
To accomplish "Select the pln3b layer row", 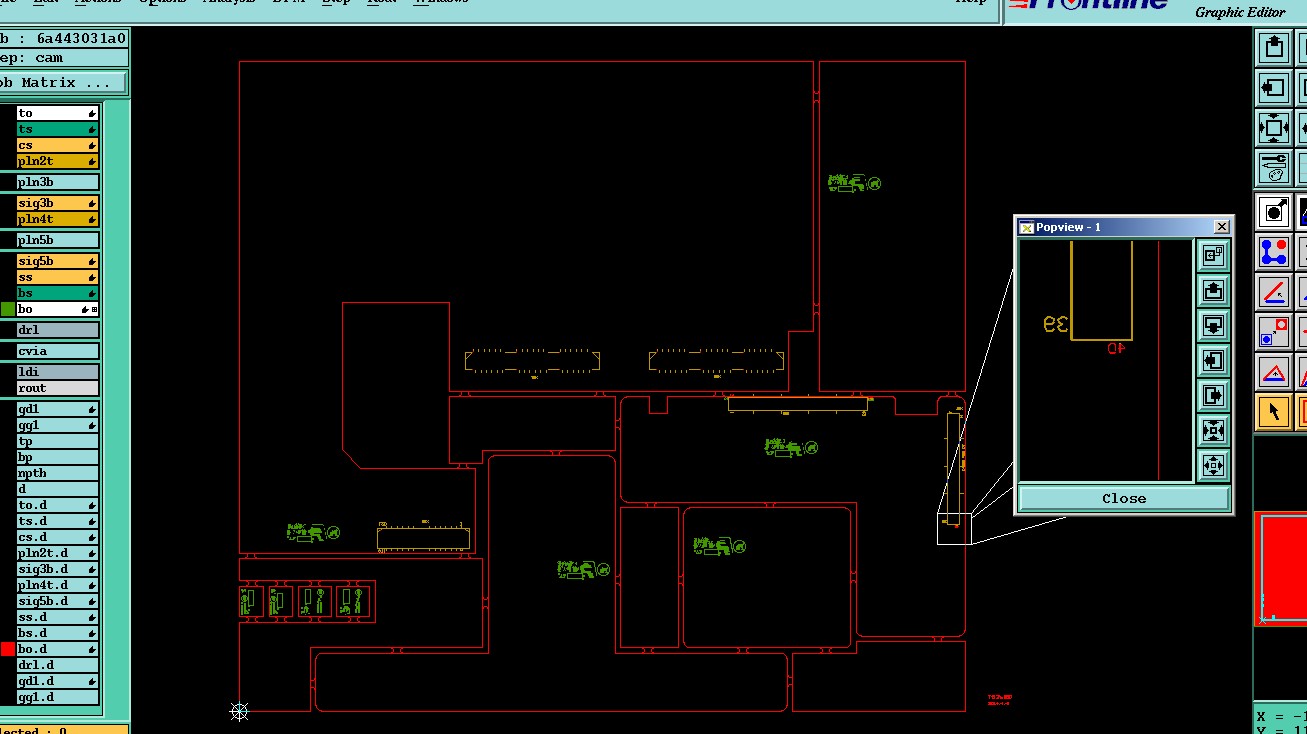I will pyautogui.click(x=58, y=182).
